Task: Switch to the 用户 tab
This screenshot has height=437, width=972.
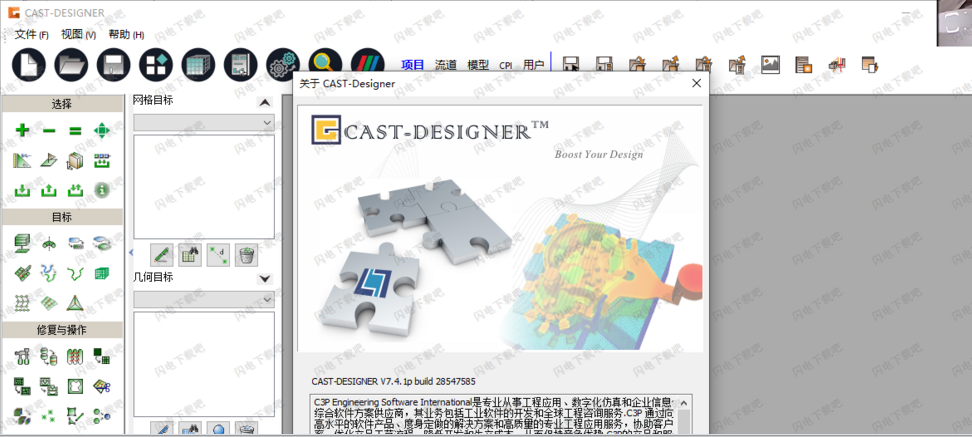Action: coord(533,64)
